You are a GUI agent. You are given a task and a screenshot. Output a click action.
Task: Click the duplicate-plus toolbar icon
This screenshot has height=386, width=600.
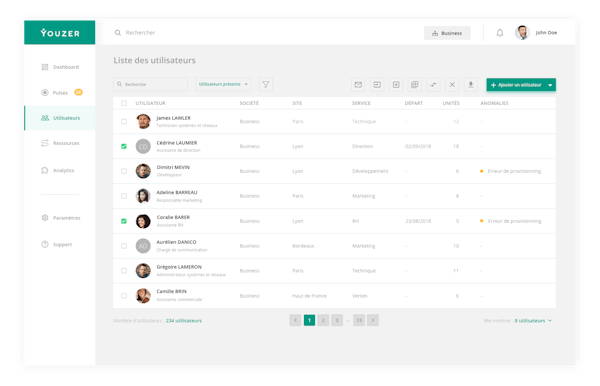(x=414, y=85)
